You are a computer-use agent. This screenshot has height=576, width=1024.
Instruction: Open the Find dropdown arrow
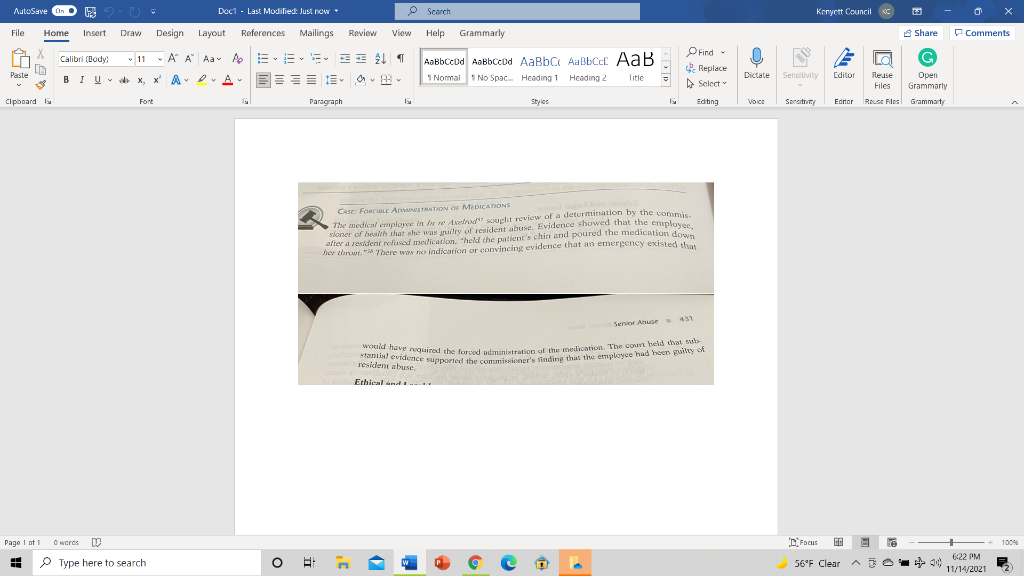click(722, 52)
